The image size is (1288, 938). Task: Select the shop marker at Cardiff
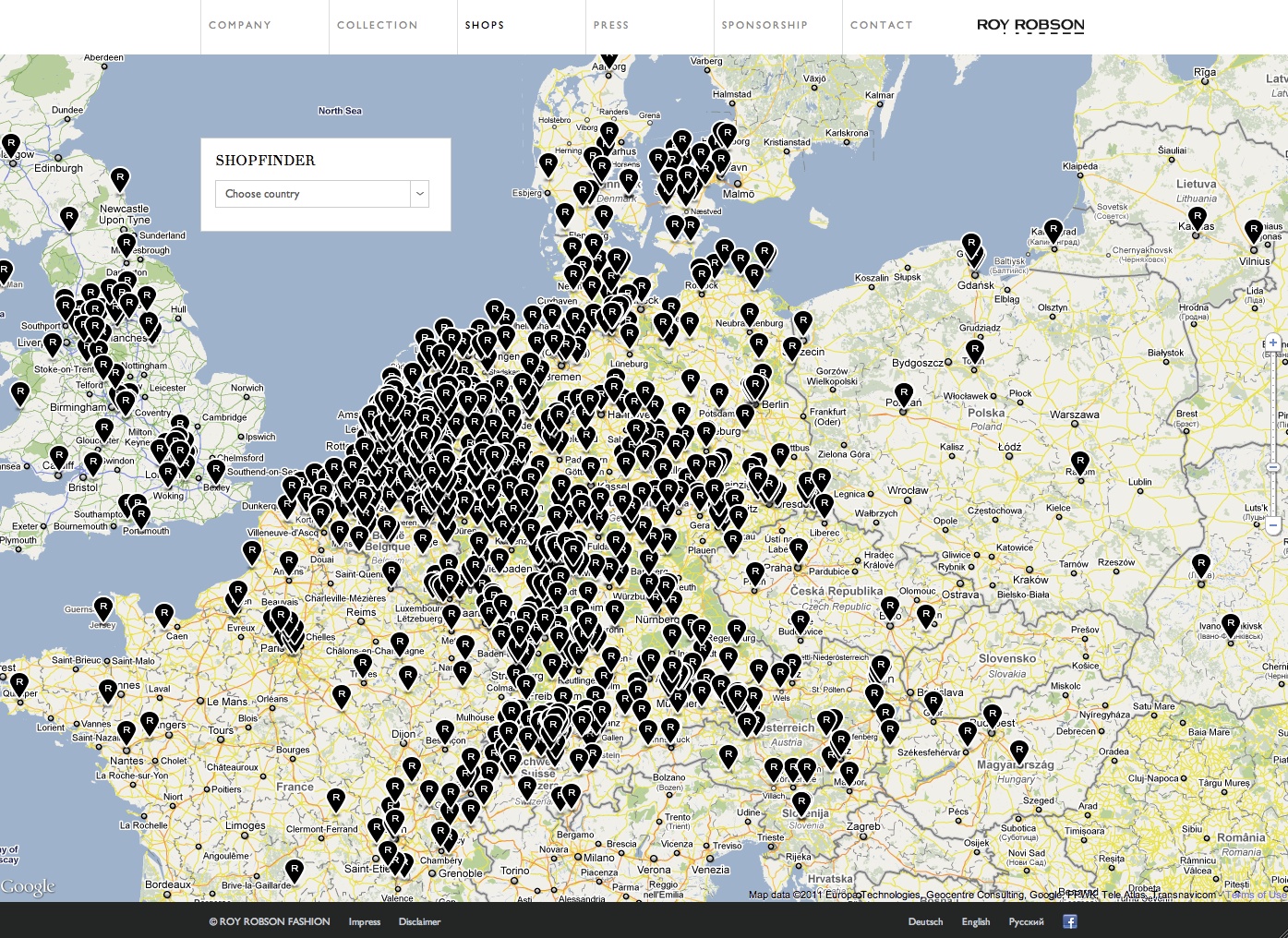coord(59,458)
